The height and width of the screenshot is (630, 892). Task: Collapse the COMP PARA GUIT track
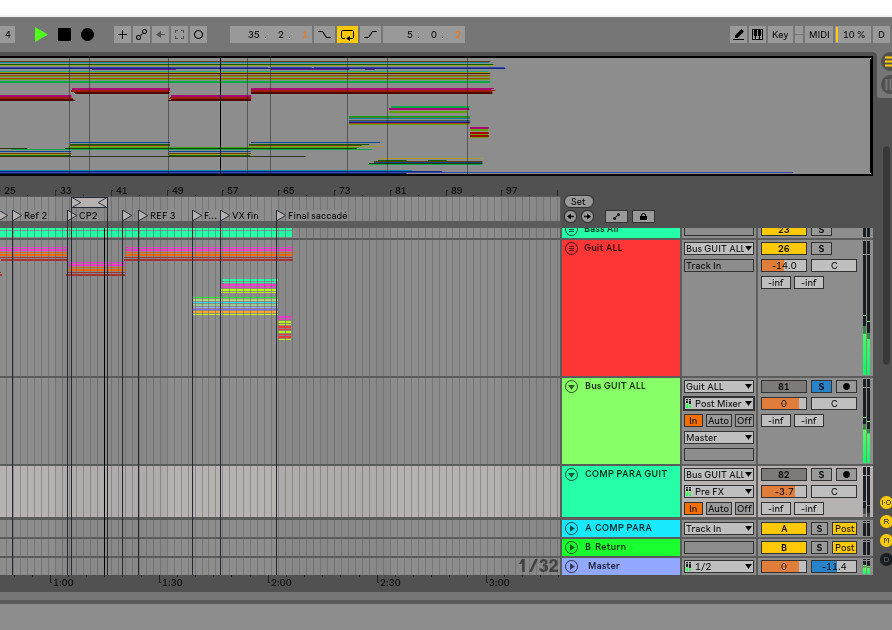(572, 474)
